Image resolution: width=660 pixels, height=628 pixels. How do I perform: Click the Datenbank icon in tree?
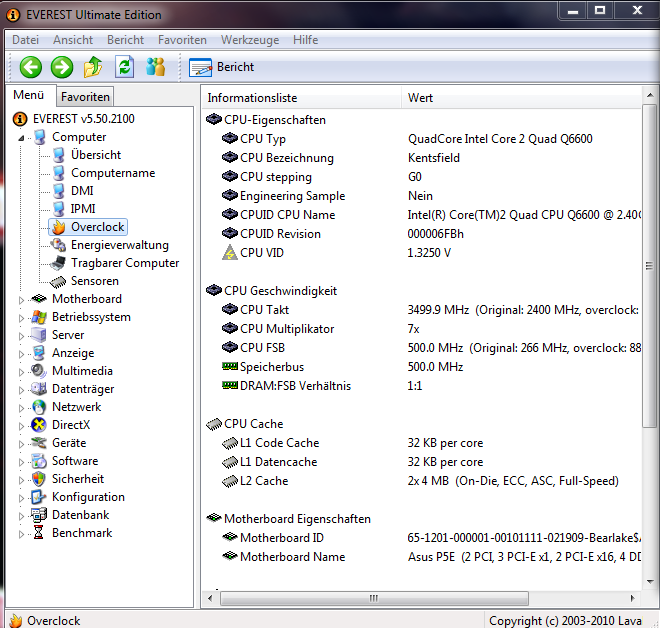coord(39,515)
